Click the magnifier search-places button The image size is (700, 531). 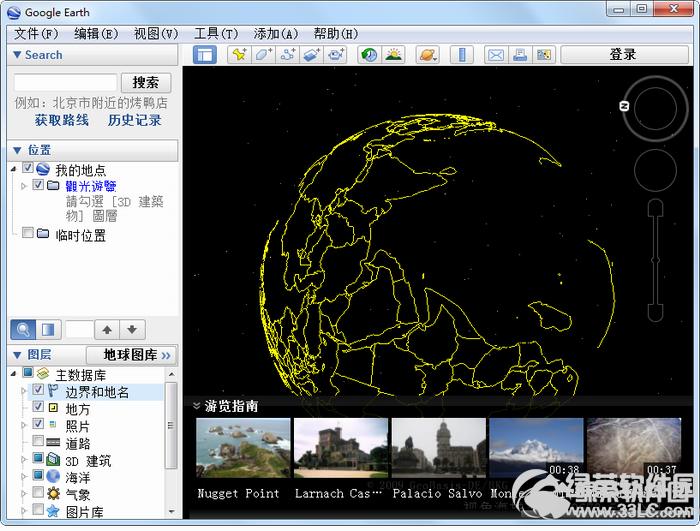click(23, 330)
